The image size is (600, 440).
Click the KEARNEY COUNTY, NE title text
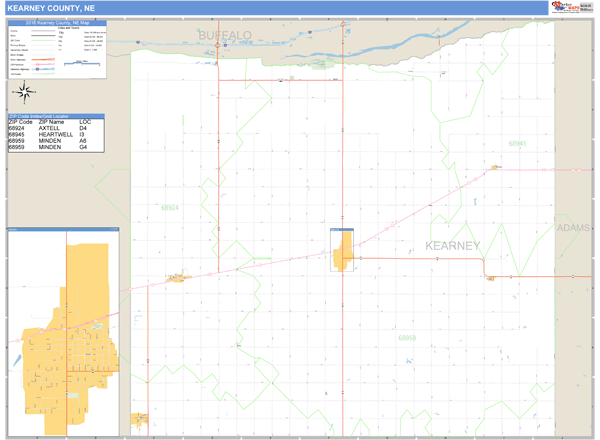point(45,7)
